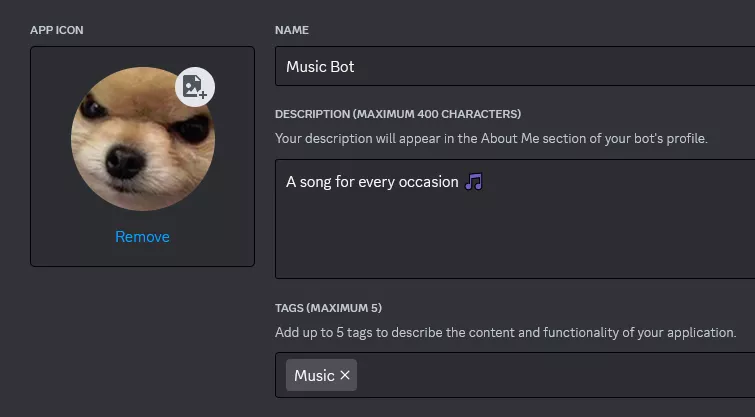
Task: Click the NAME heading label
Action: click(x=290, y=30)
